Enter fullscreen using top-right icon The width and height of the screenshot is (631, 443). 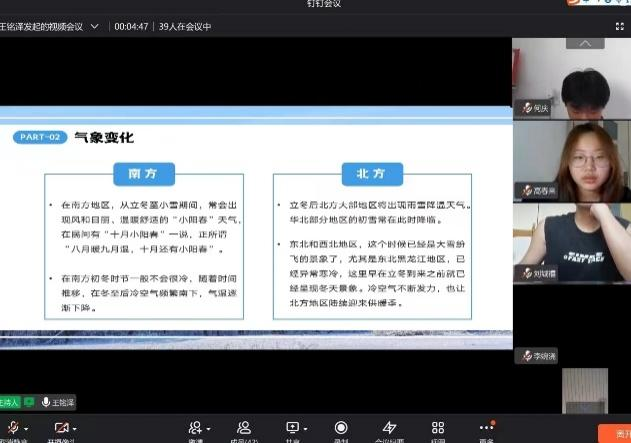point(619,27)
